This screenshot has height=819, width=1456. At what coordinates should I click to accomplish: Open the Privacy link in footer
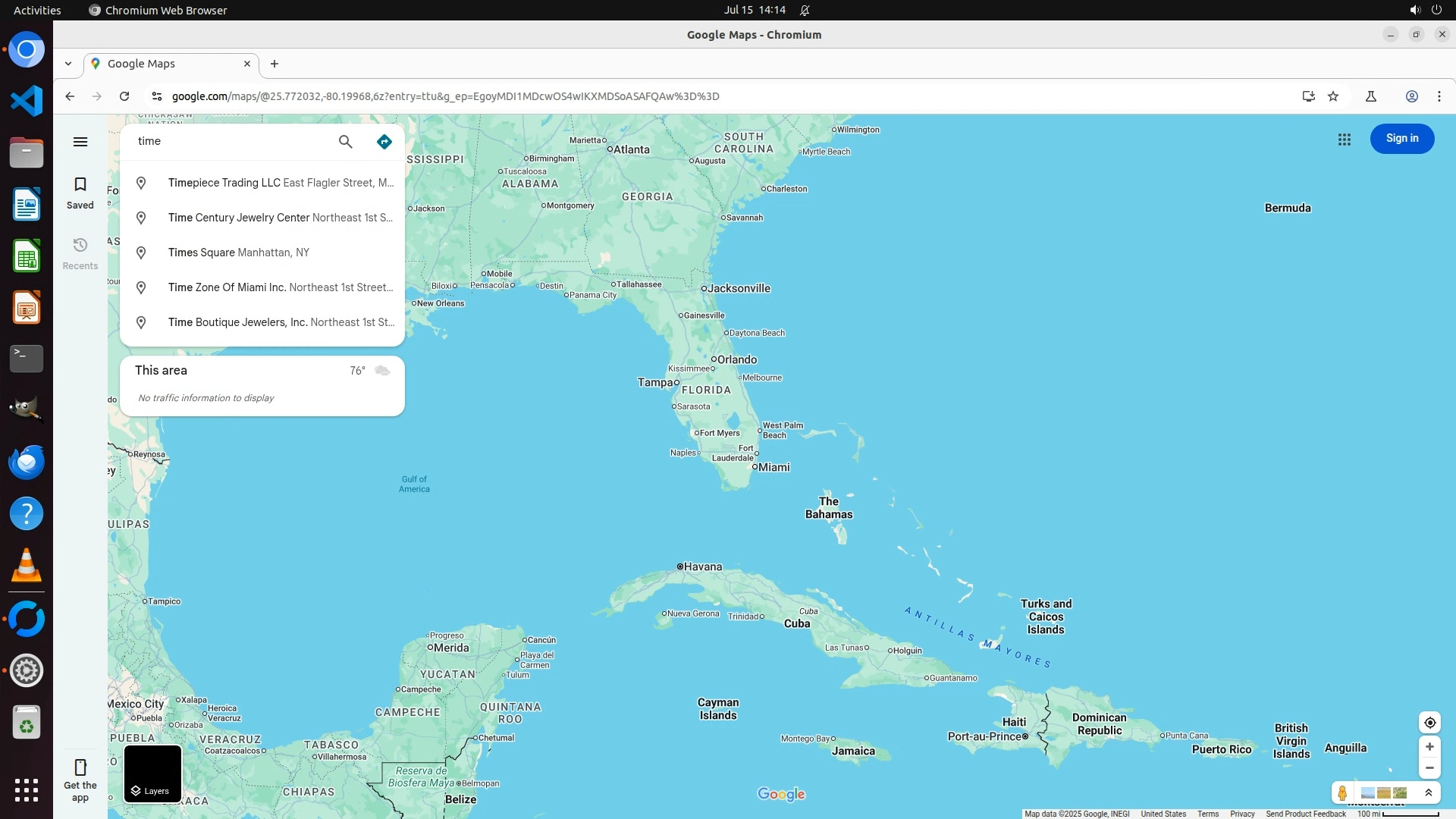tap(1241, 814)
